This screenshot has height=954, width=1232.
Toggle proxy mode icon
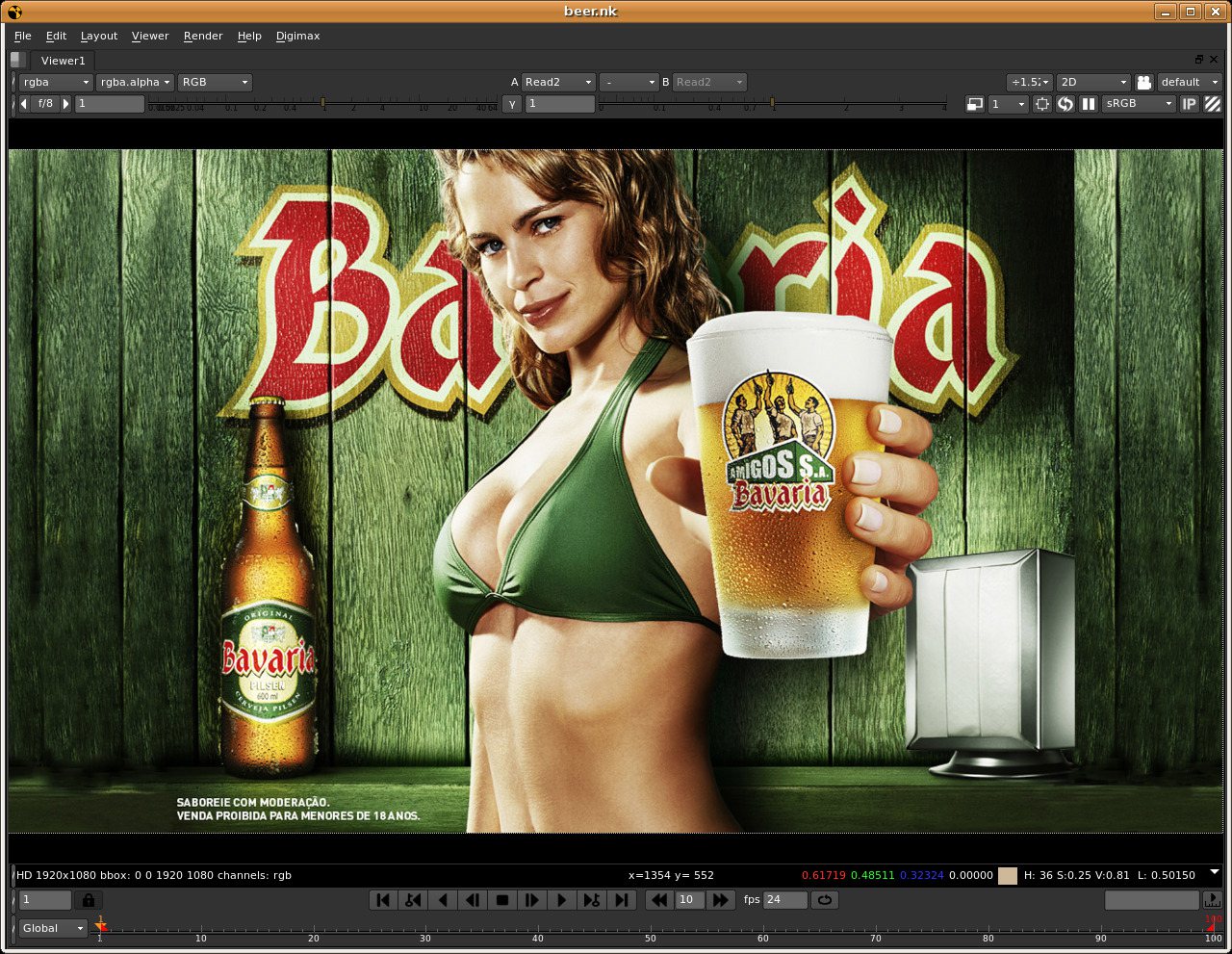point(975,104)
